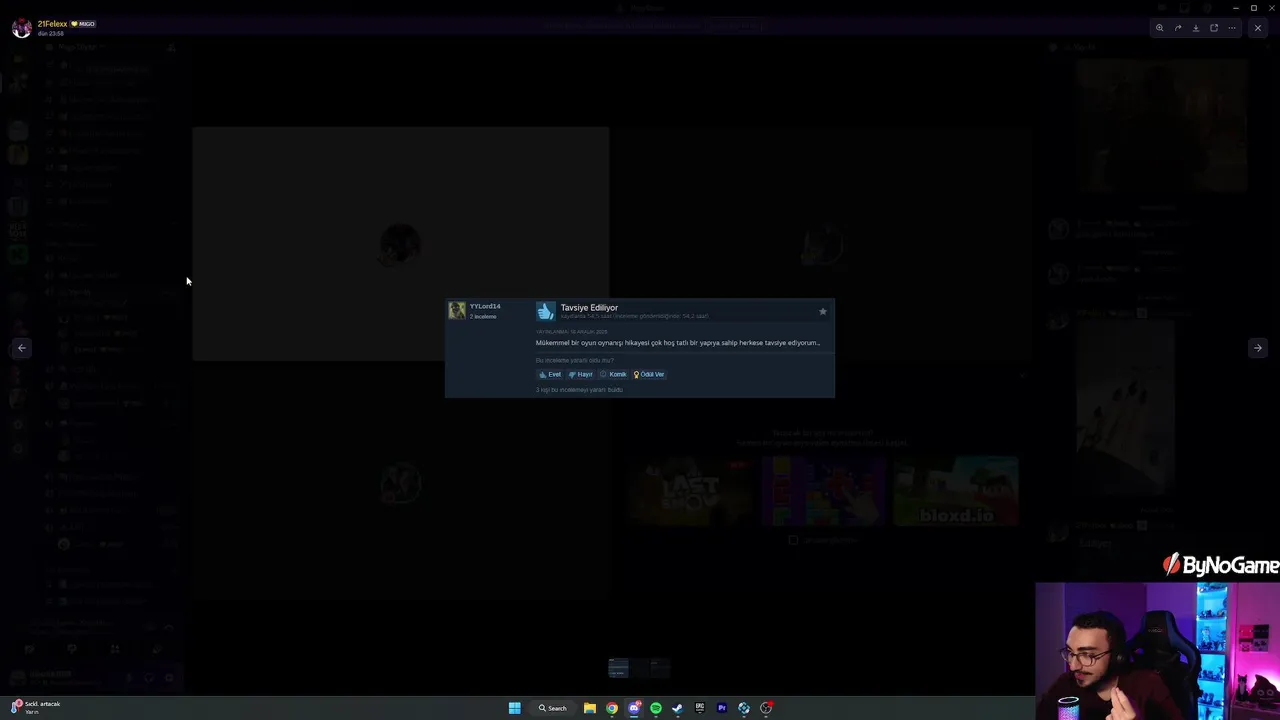Open Spotify from the taskbar
The image size is (1280, 720).
coord(656,708)
